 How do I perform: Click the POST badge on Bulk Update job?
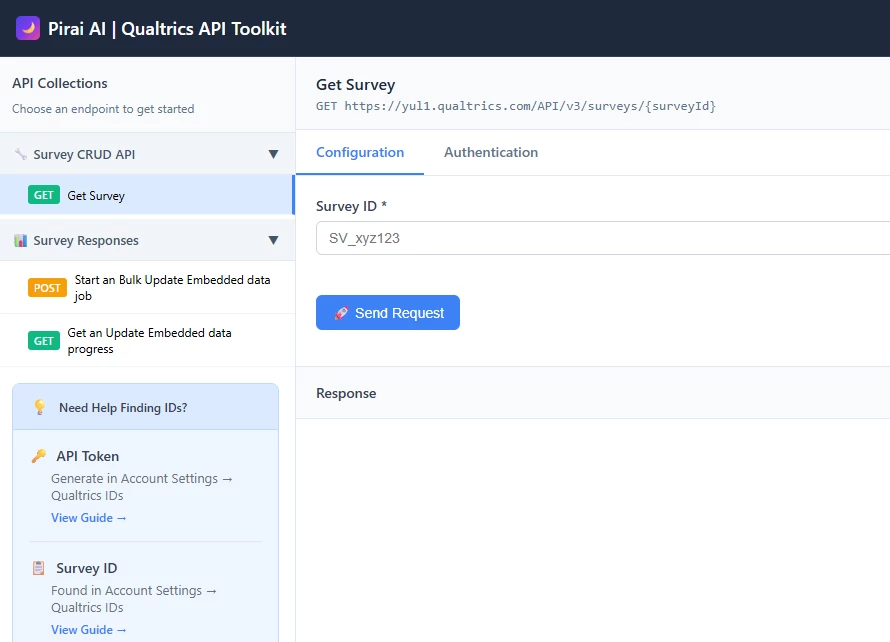click(47, 288)
